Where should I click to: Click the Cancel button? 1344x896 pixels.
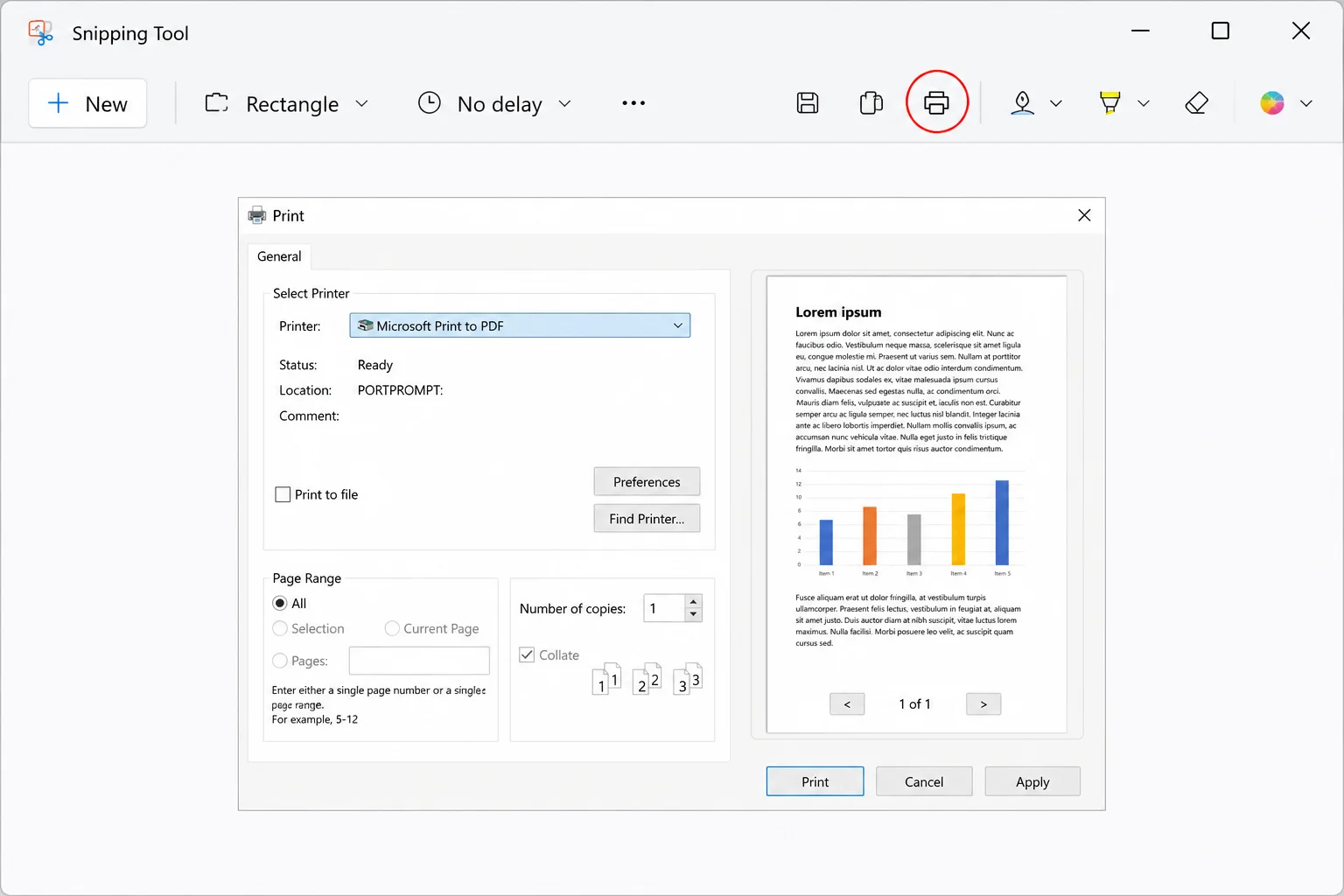click(924, 781)
